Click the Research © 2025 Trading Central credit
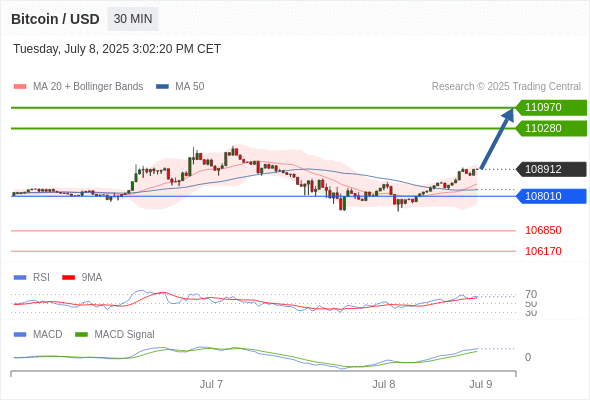 (x=506, y=87)
